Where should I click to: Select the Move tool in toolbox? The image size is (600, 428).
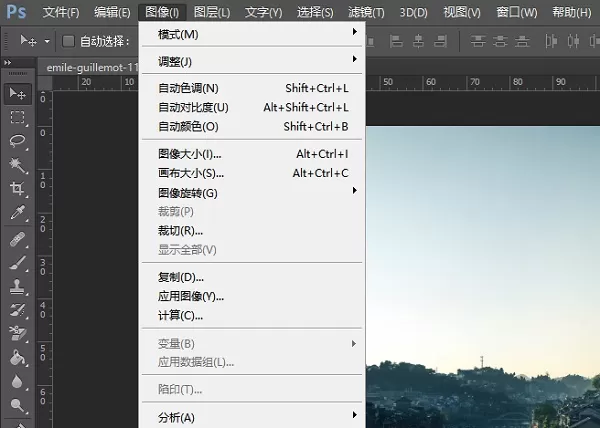click(18, 94)
